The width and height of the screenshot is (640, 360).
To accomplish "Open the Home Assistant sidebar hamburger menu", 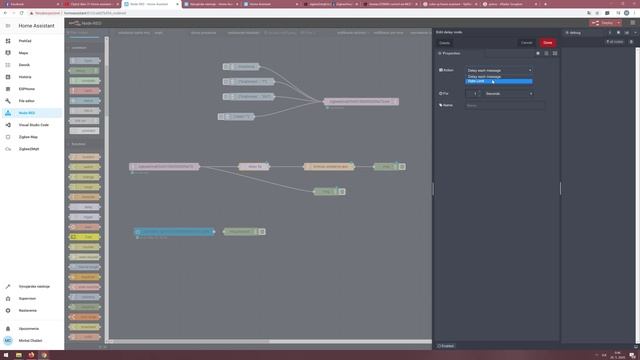I will (x=8, y=26).
